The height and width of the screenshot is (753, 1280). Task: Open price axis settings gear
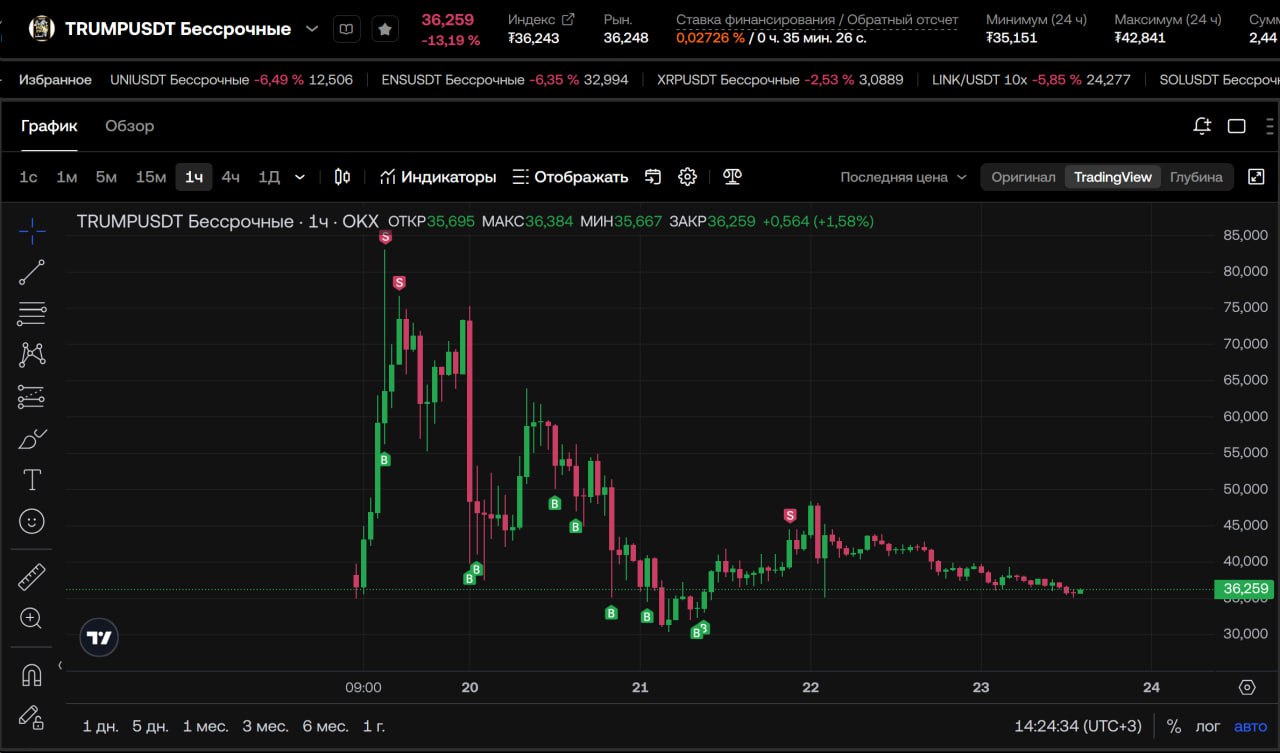(1247, 687)
